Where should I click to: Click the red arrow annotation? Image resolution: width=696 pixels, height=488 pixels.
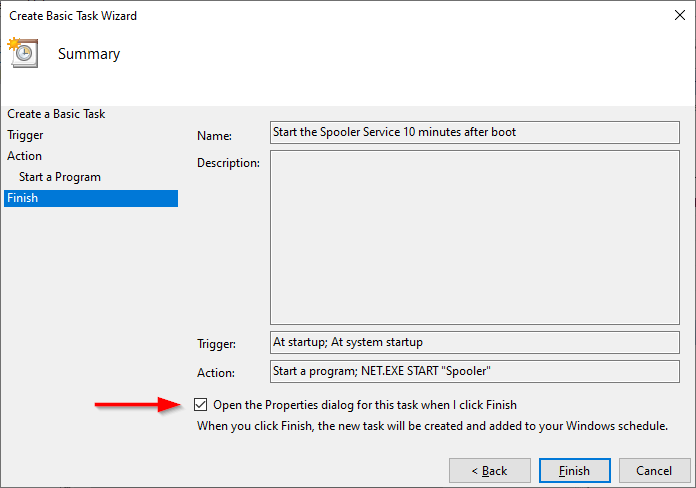tap(138, 405)
